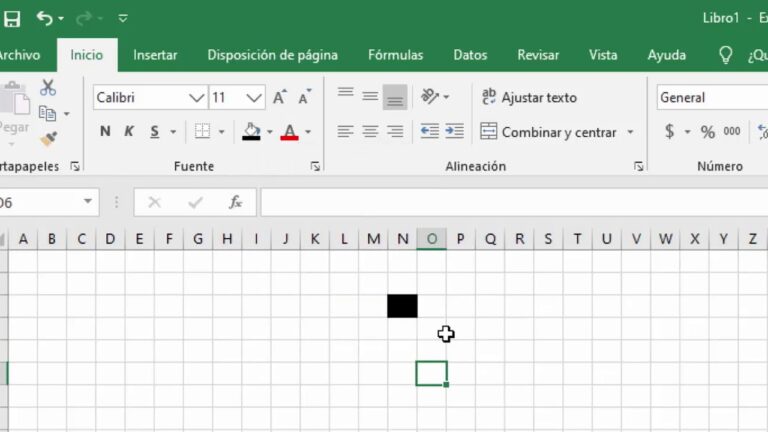Select column O header
Viewport: 768px width, 432px height.
pyautogui.click(x=432, y=239)
